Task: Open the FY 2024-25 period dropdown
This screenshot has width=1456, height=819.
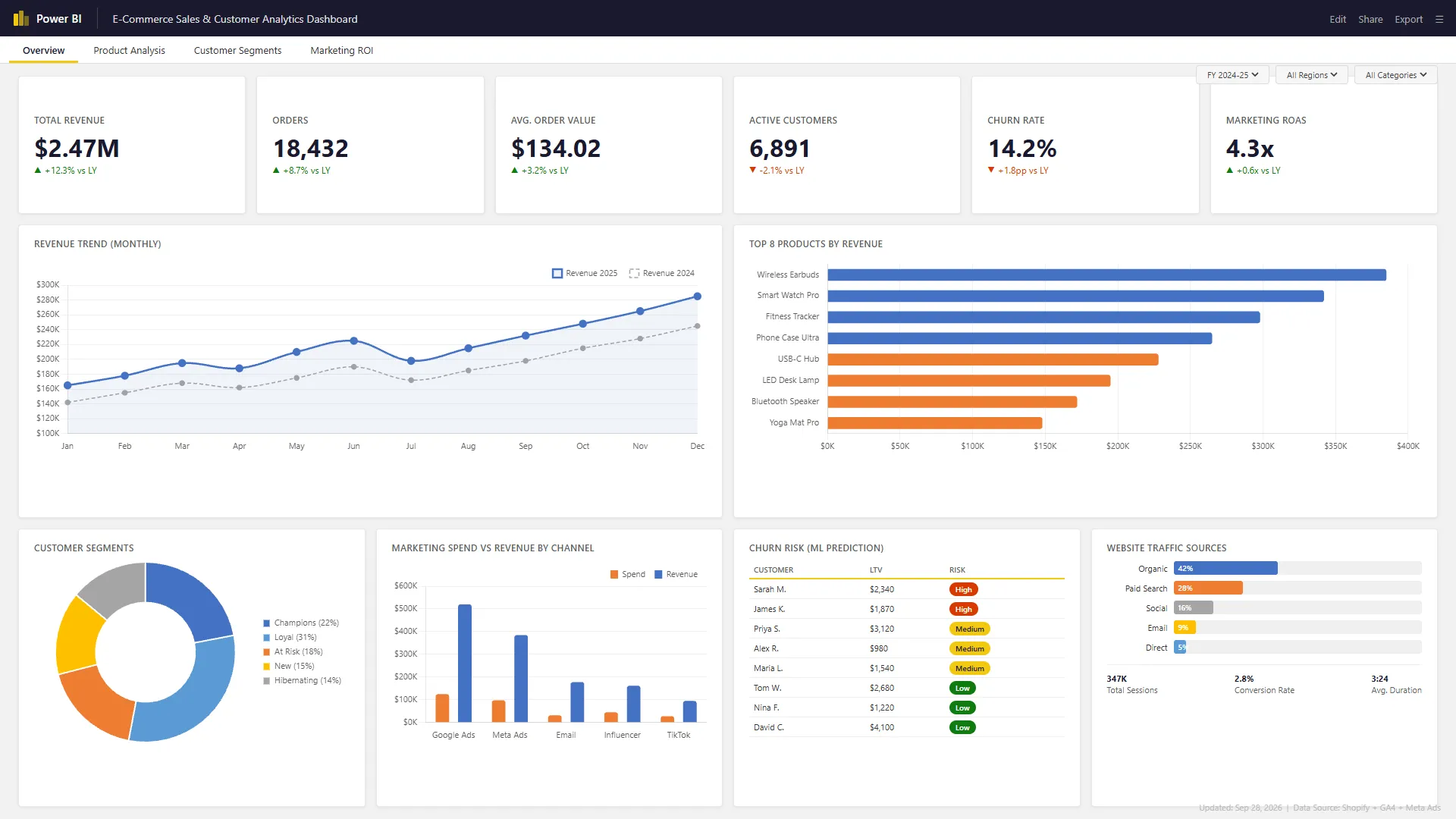Action: click(x=1232, y=75)
